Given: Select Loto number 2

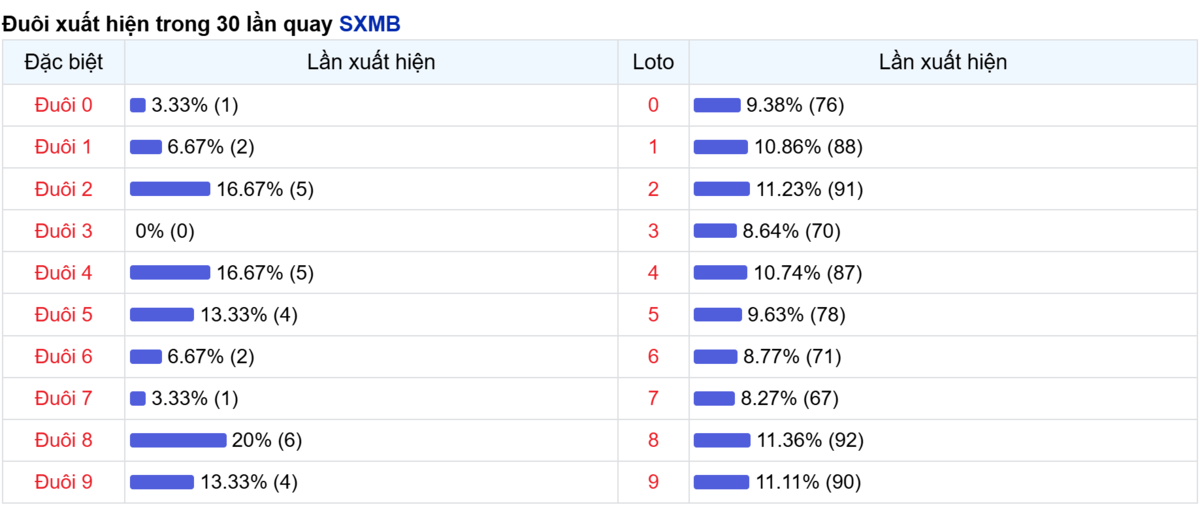Looking at the screenshot, I should click(653, 189).
